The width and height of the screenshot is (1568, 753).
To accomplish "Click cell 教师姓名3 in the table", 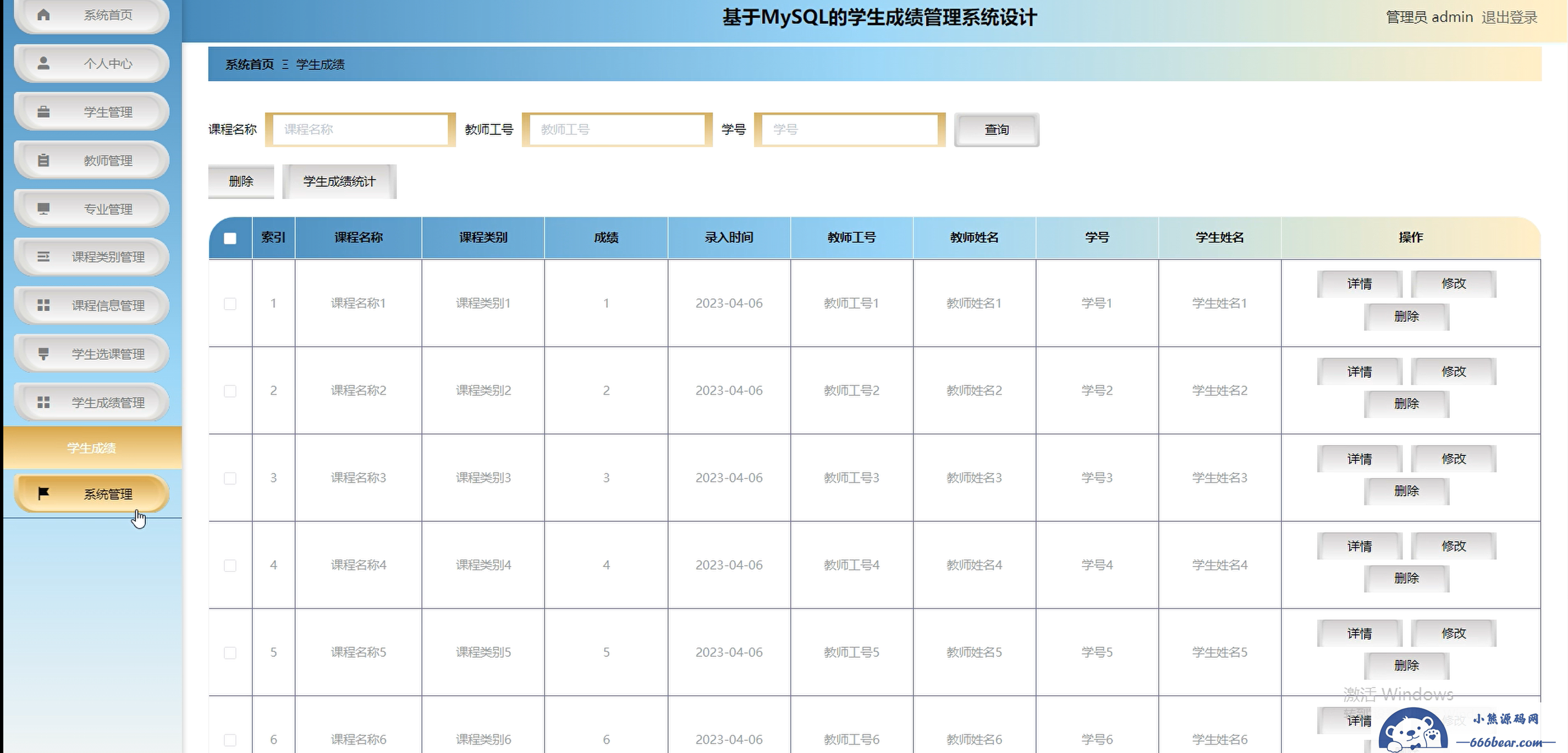I will click(974, 478).
